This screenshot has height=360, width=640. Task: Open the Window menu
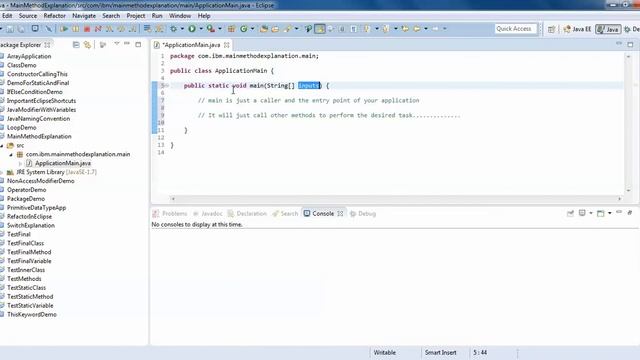point(180,16)
